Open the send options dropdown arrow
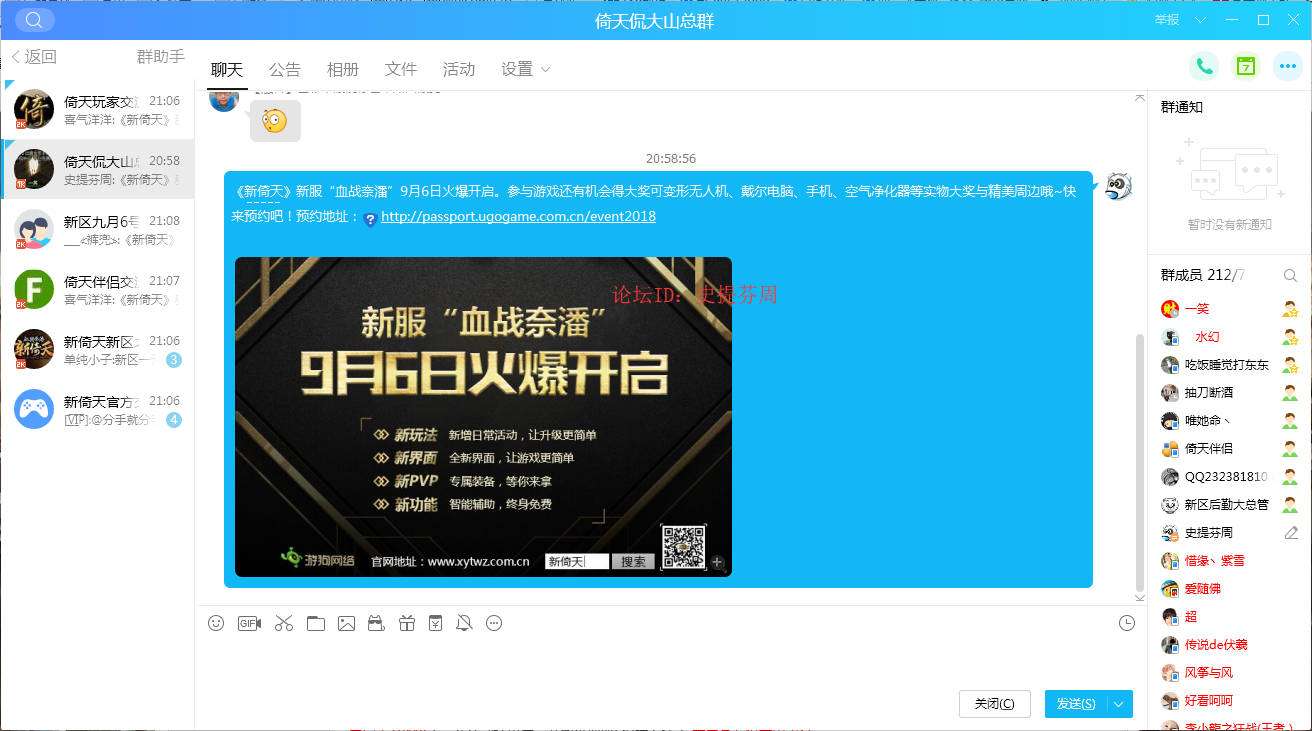1312x731 pixels. [x=1119, y=704]
